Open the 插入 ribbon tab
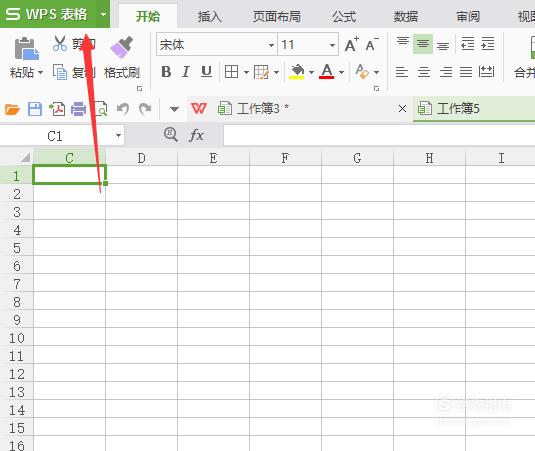Viewport: 535px width, 451px height. tap(209, 16)
